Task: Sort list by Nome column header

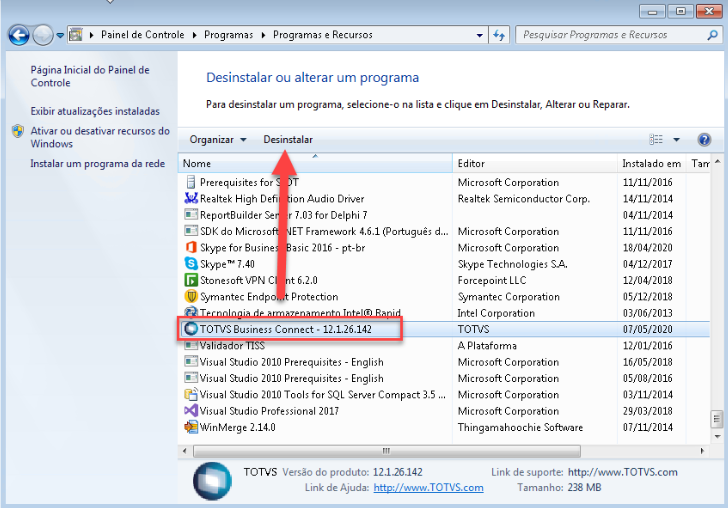Action: click(x=315, y=163)
